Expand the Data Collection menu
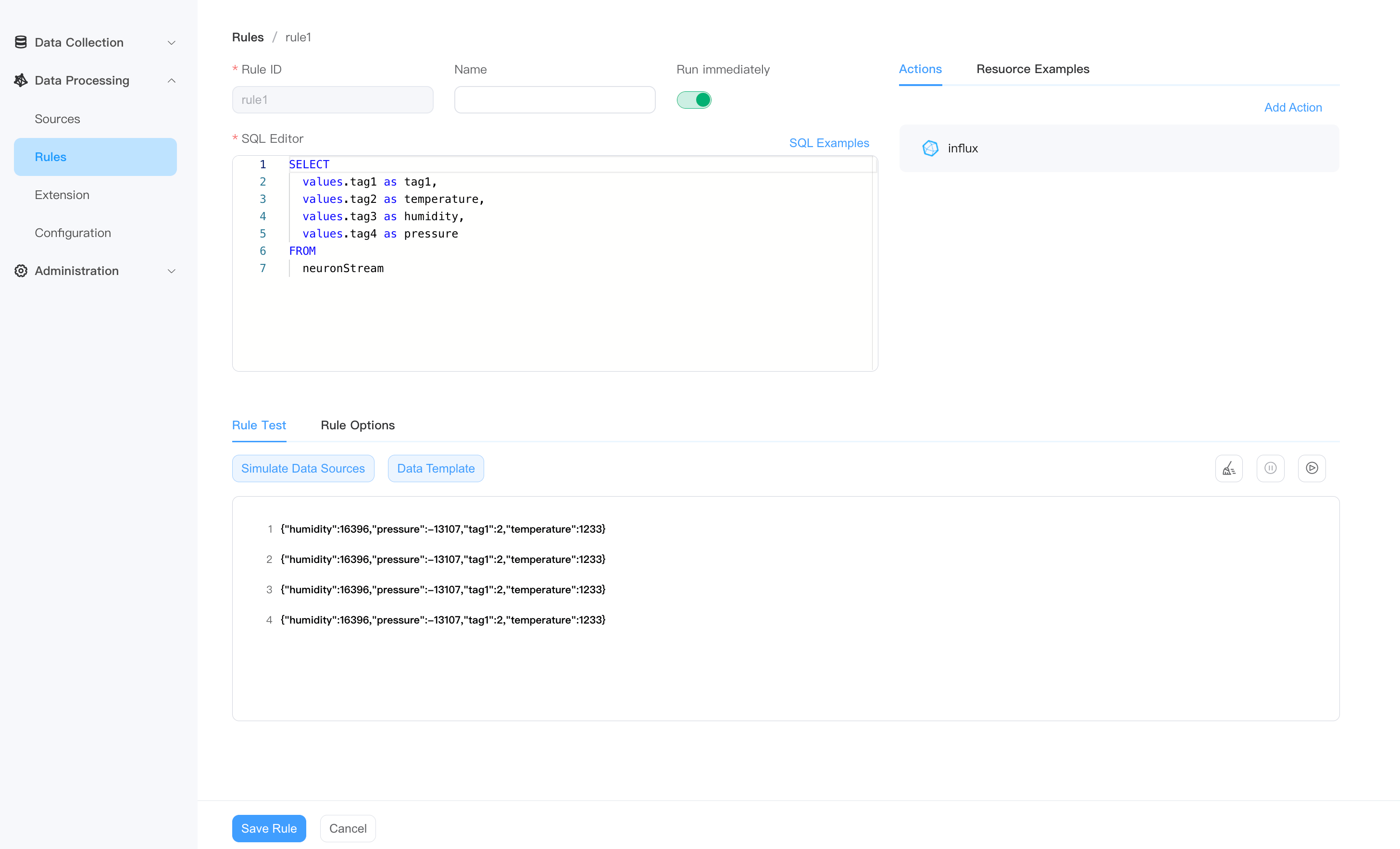Screen dimensions: 1400x849 pyautogui.click(x=171, y=43)
